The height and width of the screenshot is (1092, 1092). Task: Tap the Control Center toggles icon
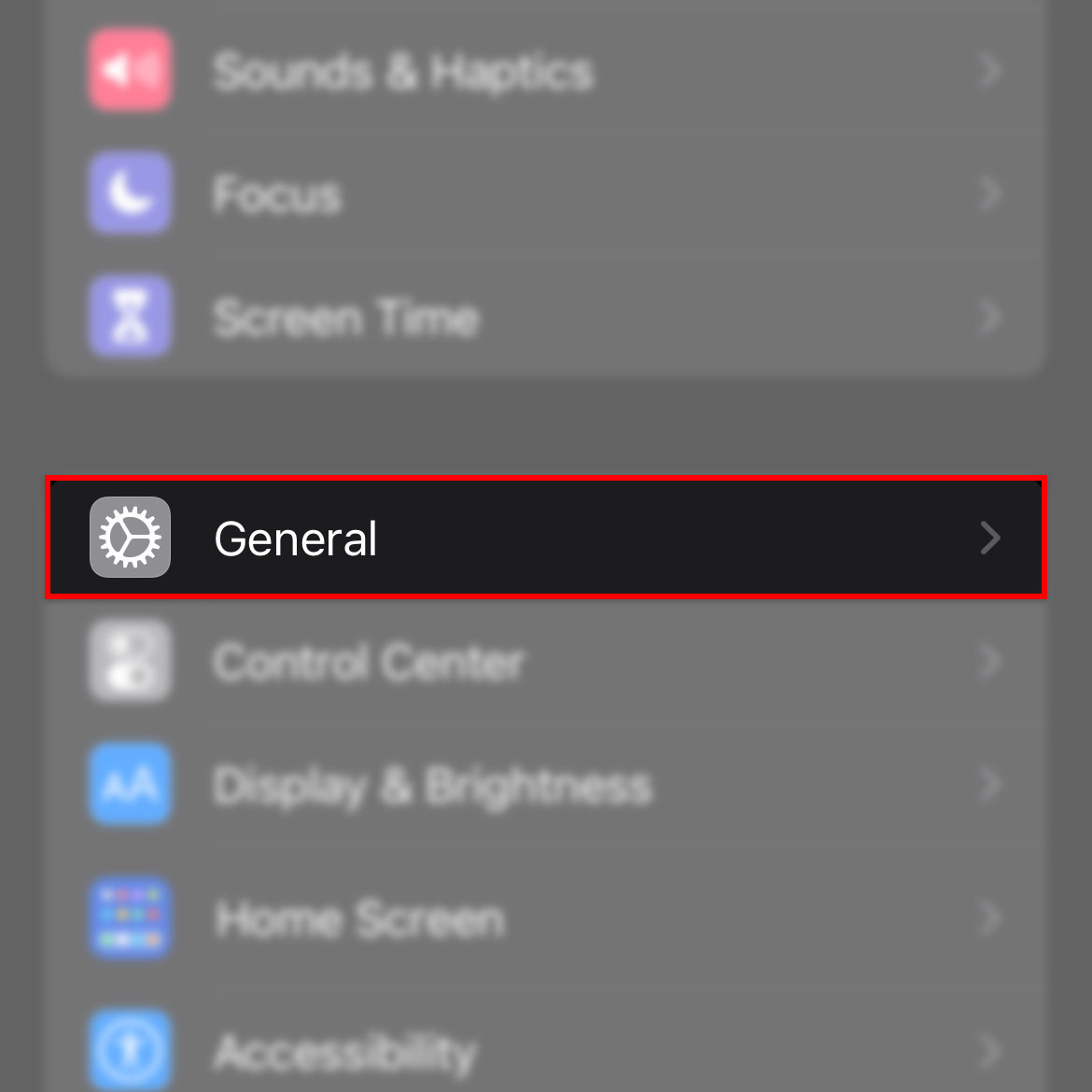pos(131,660)
